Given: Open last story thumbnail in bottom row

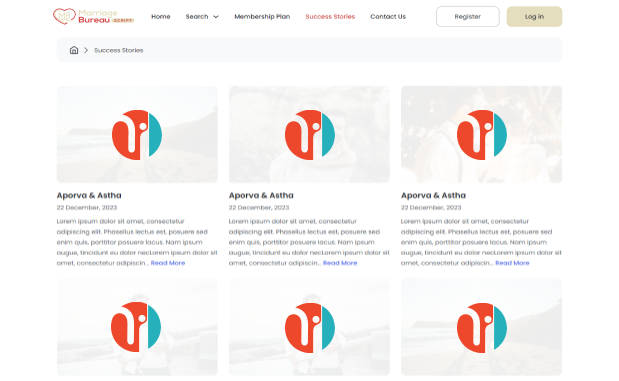Looking at the screenshot, I should point(481,327).
